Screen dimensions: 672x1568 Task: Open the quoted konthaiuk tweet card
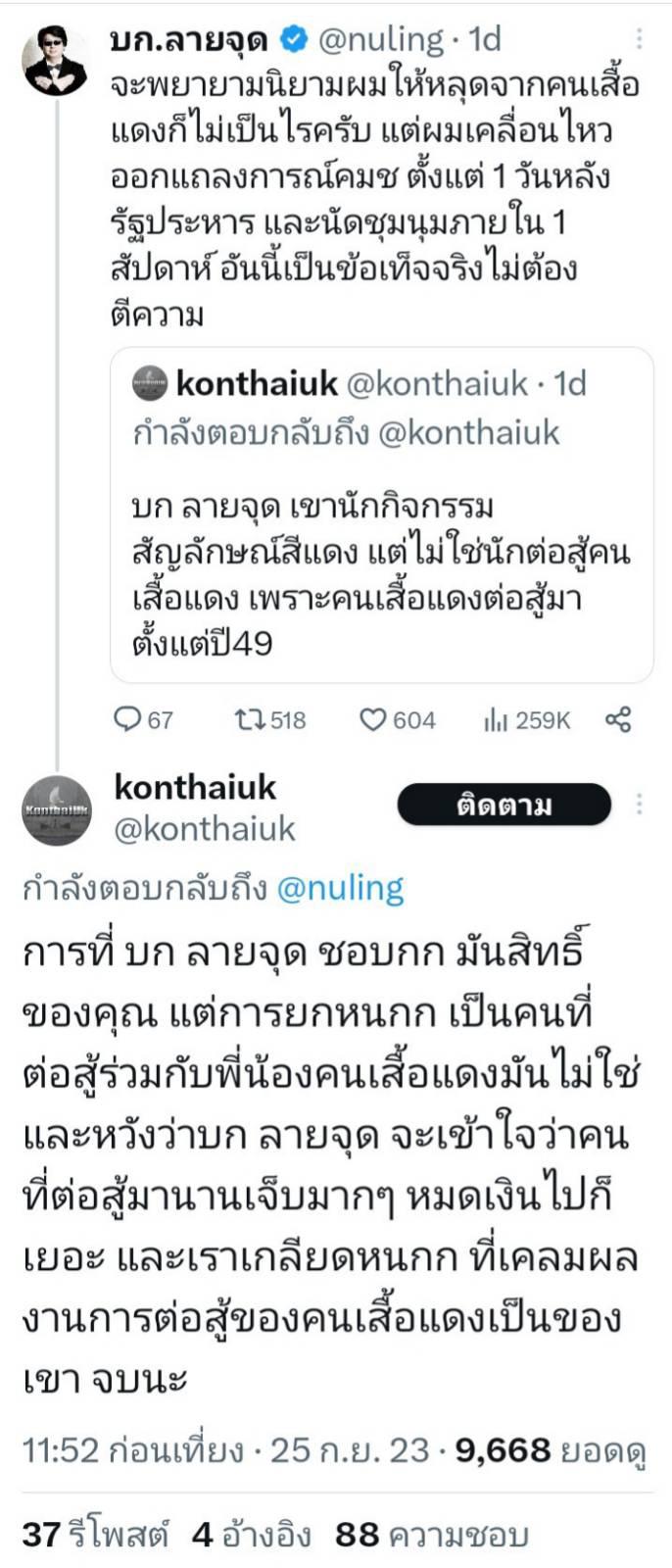[x=382, y=514]
